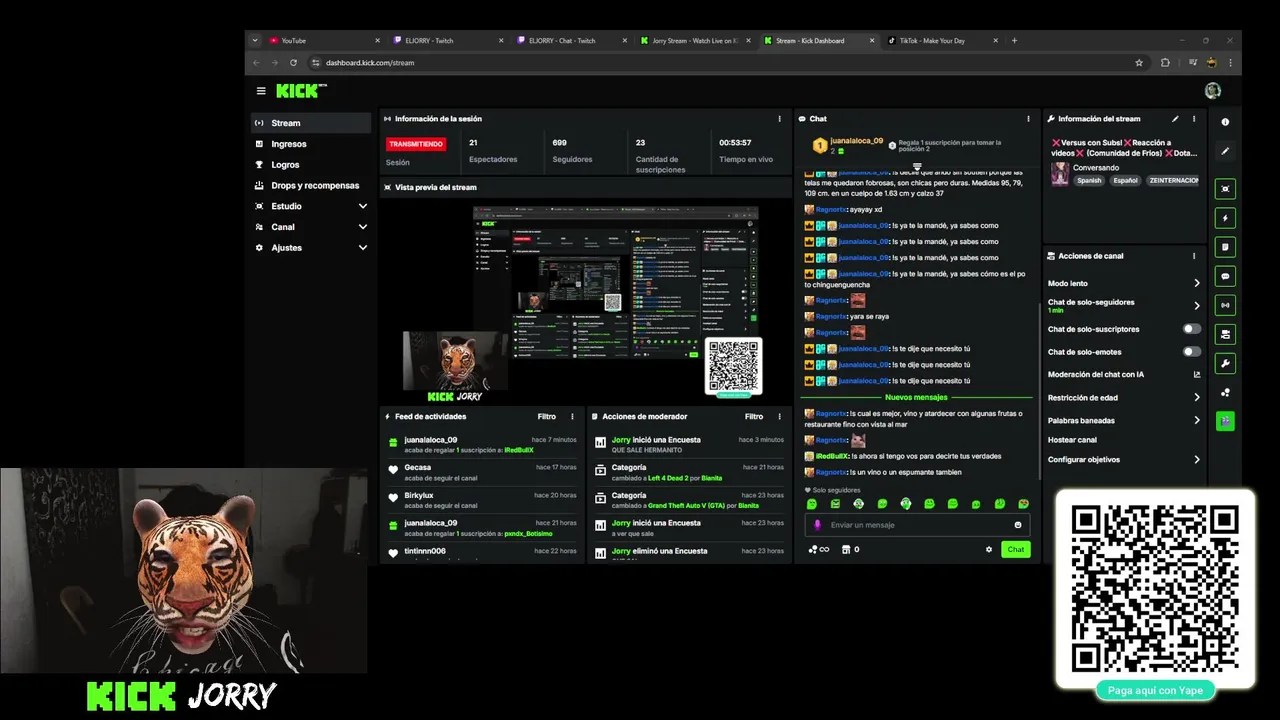Click the Spanish tag chip in stream info
The height and width of the screenshot is (720, 1280).
pos(1089,181)
